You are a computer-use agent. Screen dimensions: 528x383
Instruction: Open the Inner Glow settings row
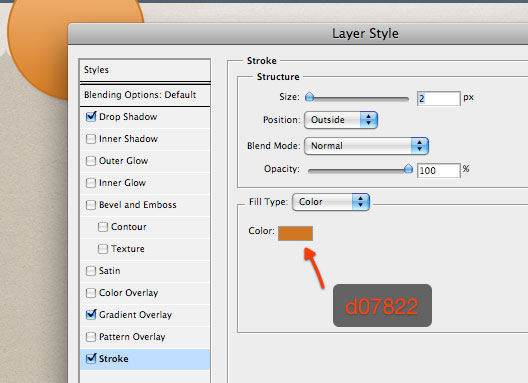(x=145, y=183)
